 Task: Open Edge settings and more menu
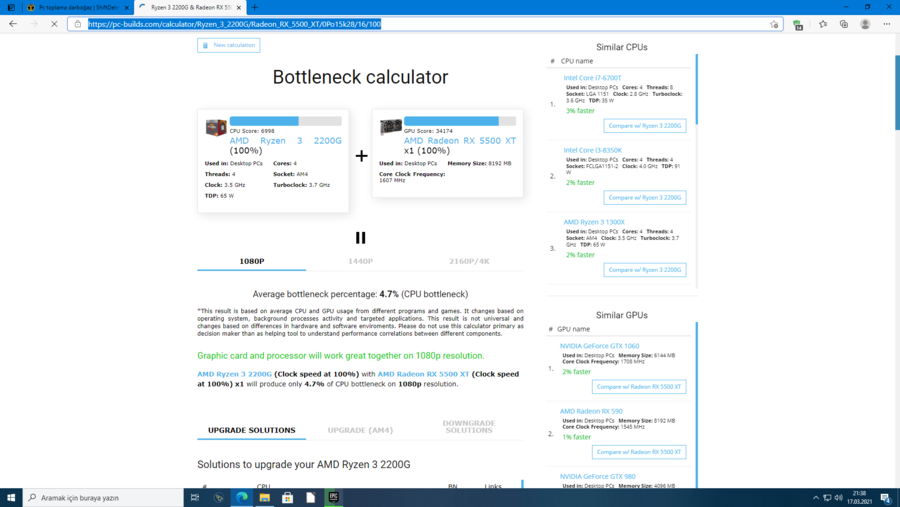point(887,24)
